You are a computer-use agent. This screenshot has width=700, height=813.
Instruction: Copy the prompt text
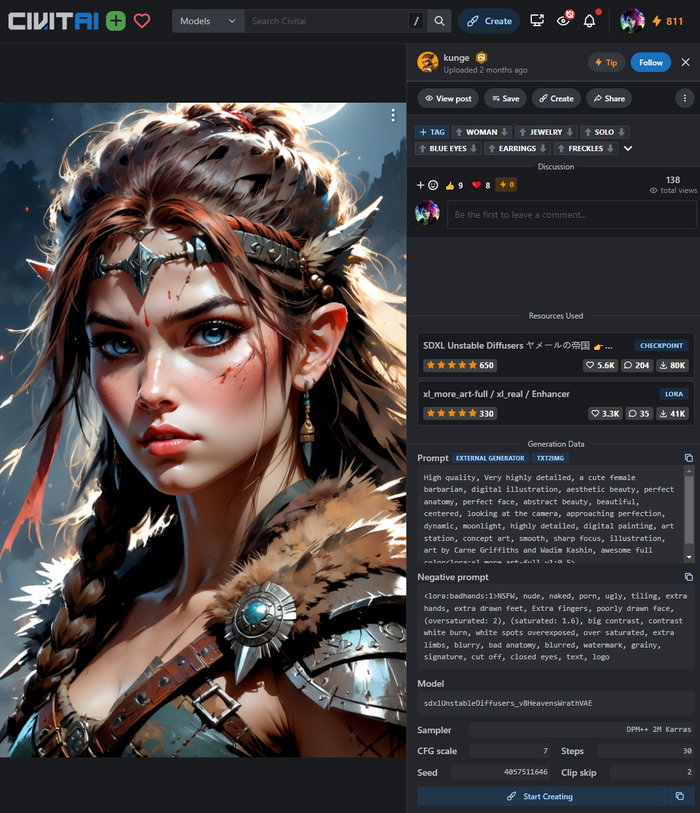click(x=689, y=458)
